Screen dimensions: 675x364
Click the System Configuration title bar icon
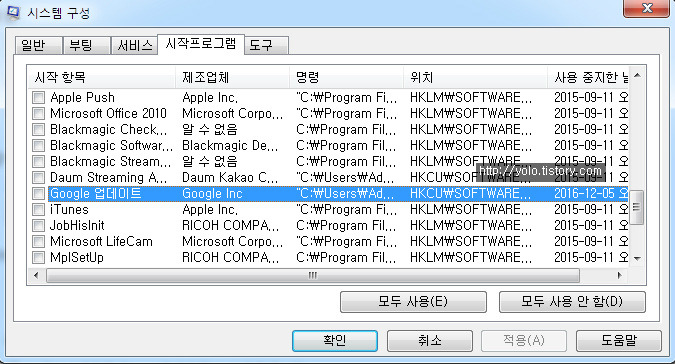tap(13, 12)
